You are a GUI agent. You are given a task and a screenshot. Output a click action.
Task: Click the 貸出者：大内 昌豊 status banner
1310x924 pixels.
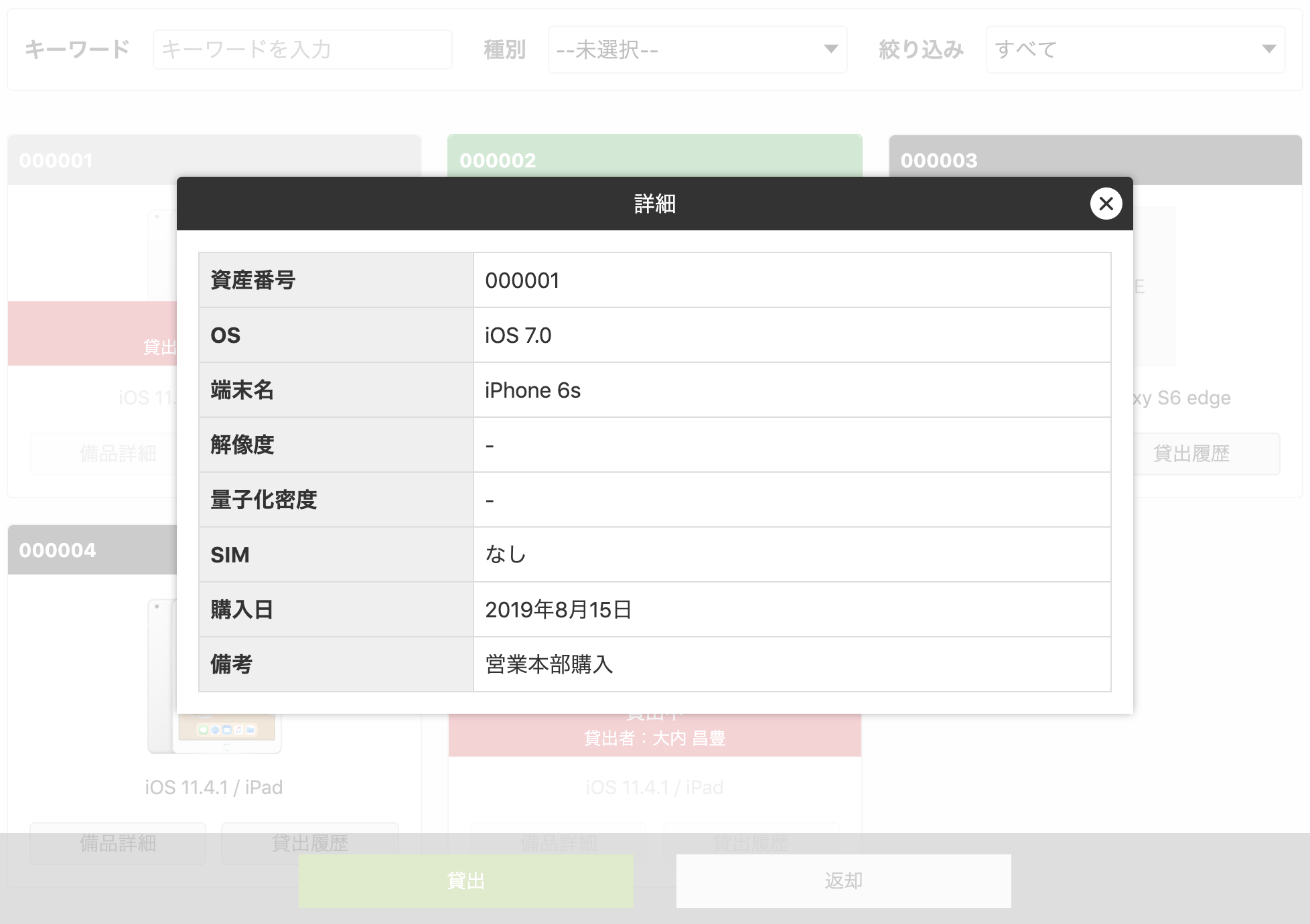click(x=654, y=738)
